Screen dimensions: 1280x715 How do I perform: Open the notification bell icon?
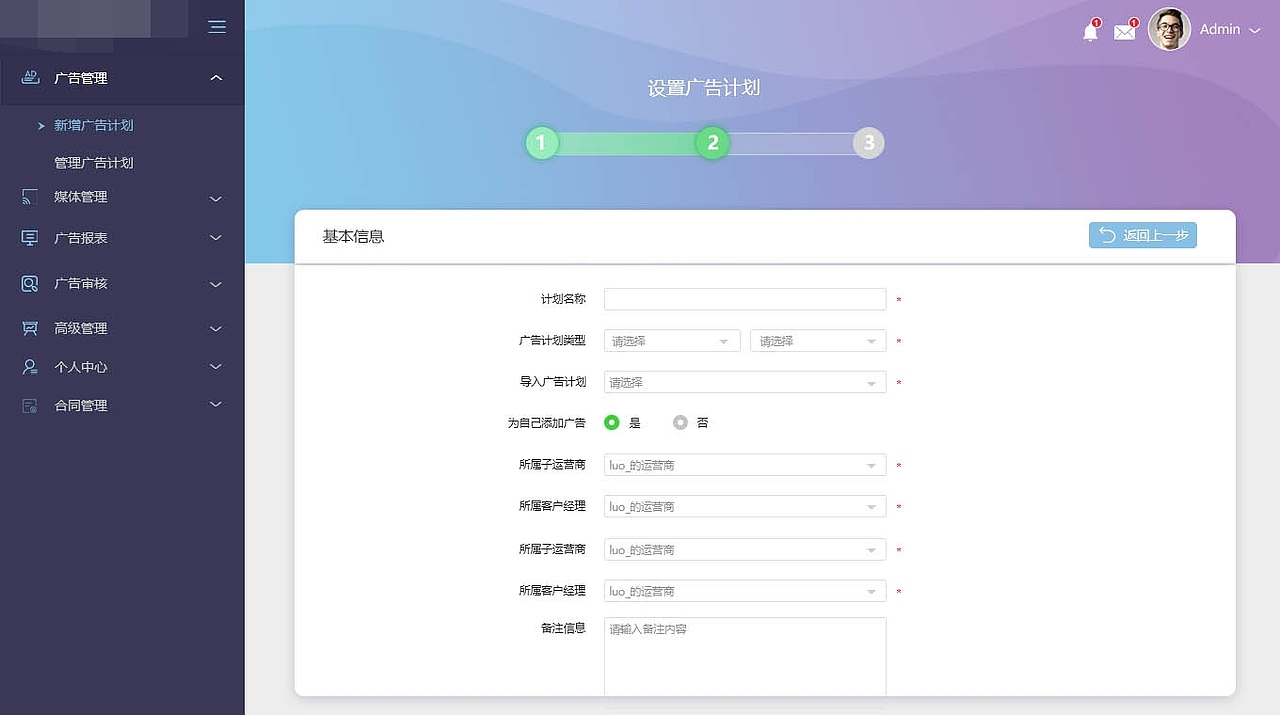[x=1090, y=32]
